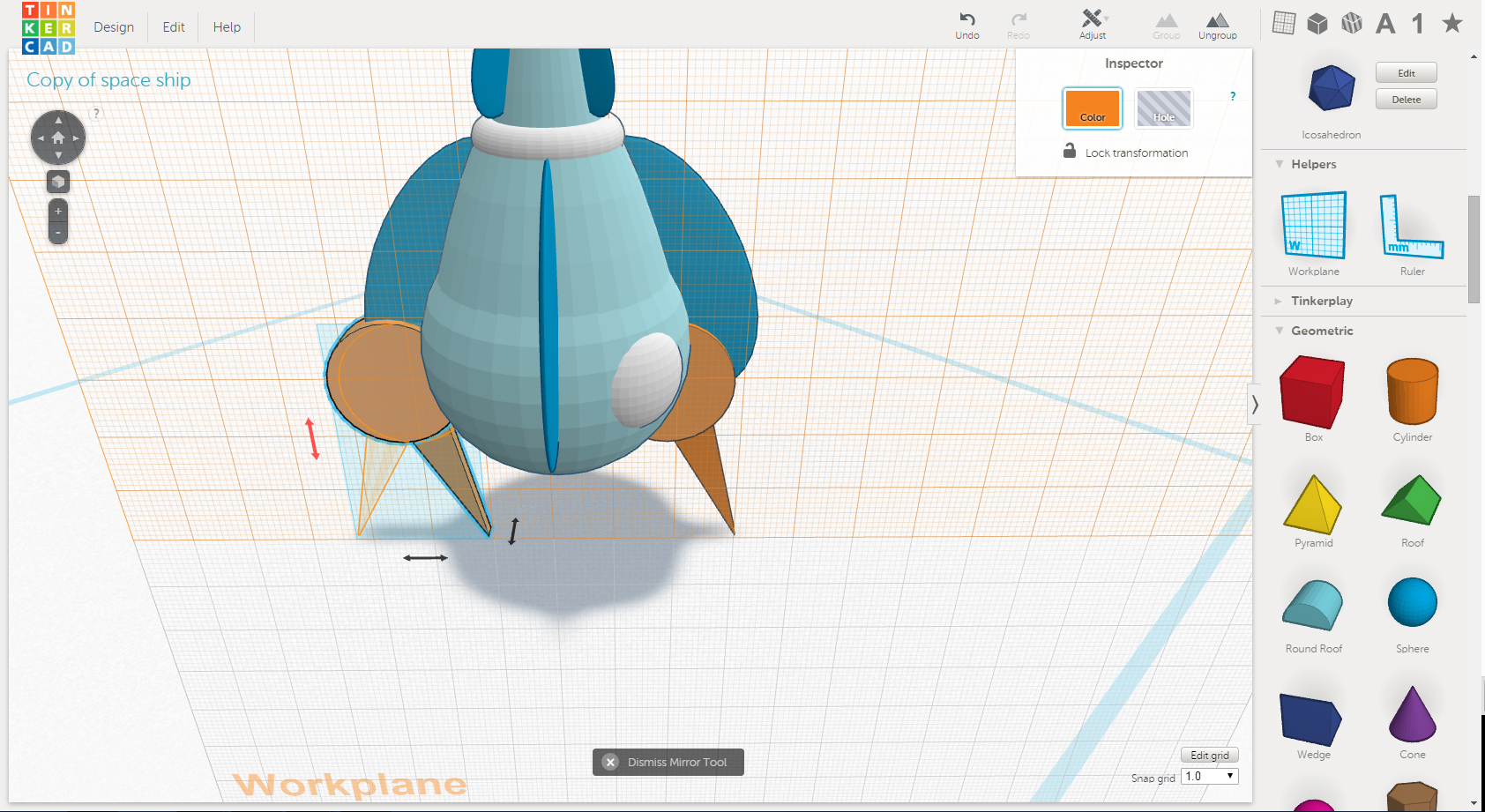Select the workplane grid icon in toolbar

[1284, 23]
